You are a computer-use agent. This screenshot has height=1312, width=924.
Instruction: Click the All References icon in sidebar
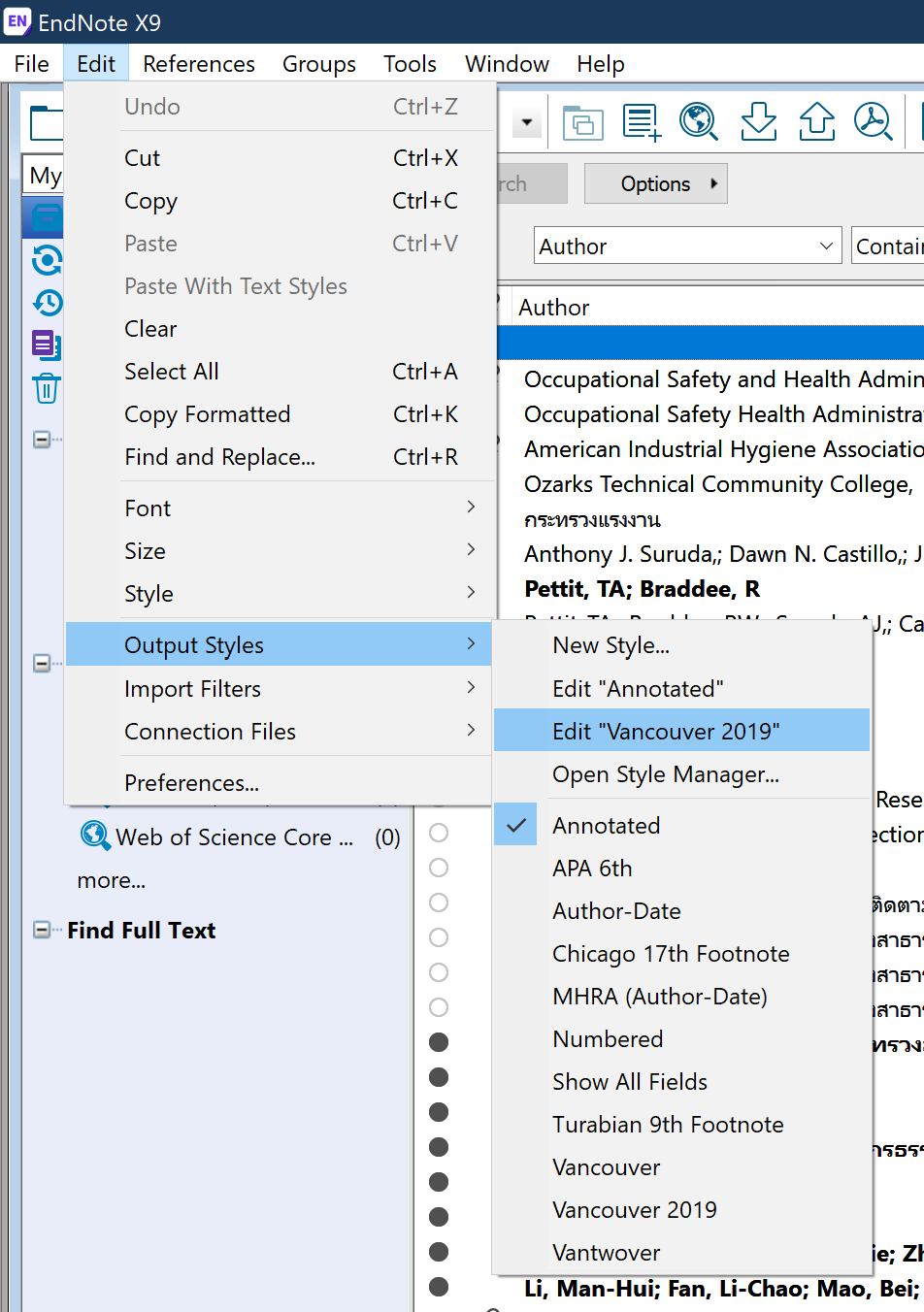click(47, 217)
